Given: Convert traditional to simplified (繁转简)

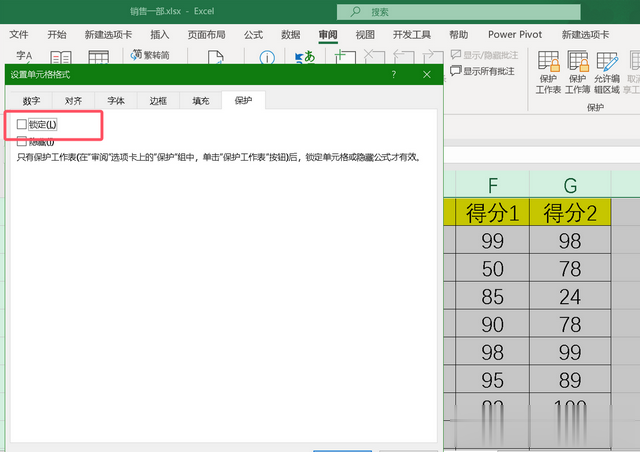Looking at the screenshot, I should coord(149,55).
